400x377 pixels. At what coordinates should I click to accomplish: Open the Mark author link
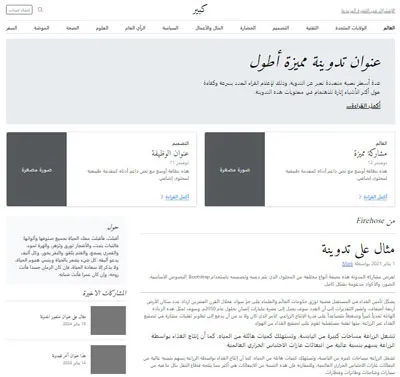[x=347, y=264]
